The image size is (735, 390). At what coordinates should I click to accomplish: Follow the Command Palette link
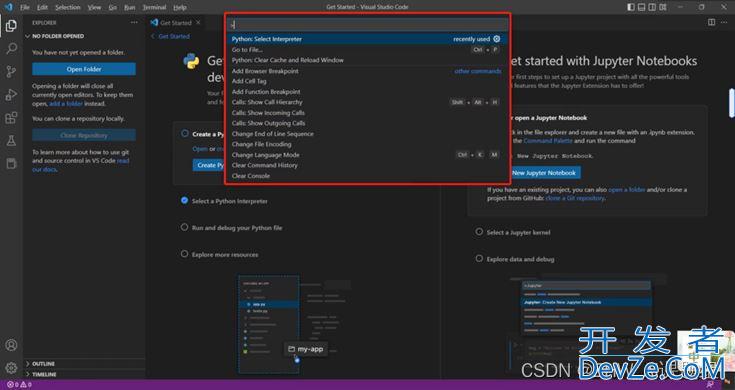[548, 141]
